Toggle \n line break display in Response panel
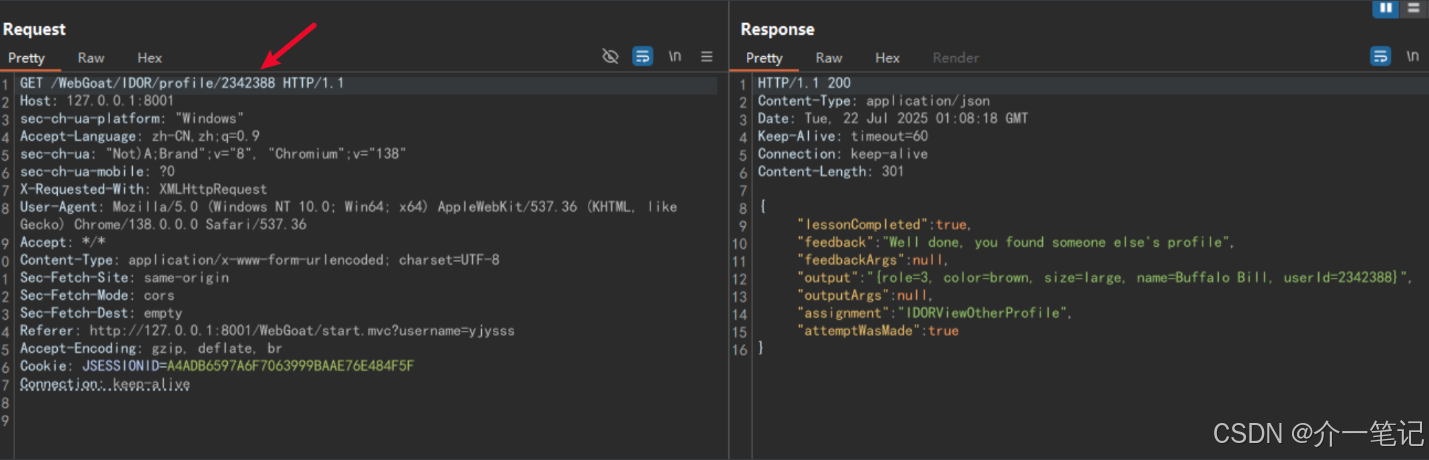The height and width of the screenshot is (460, 1429). (1412, 57)
